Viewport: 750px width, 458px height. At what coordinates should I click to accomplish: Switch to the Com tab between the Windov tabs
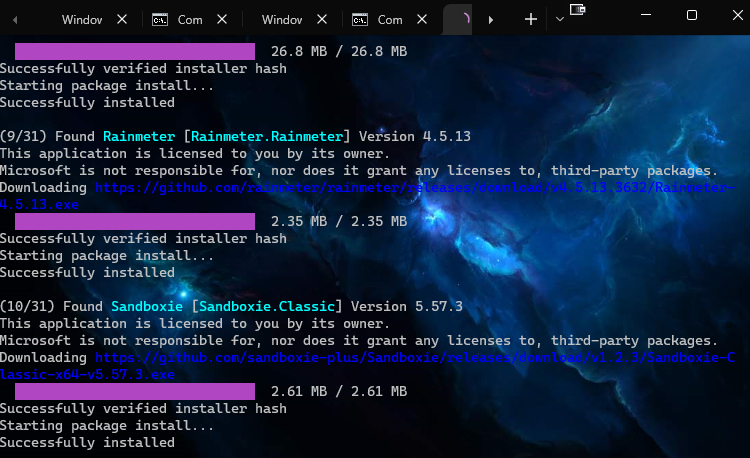coord(190,20)
